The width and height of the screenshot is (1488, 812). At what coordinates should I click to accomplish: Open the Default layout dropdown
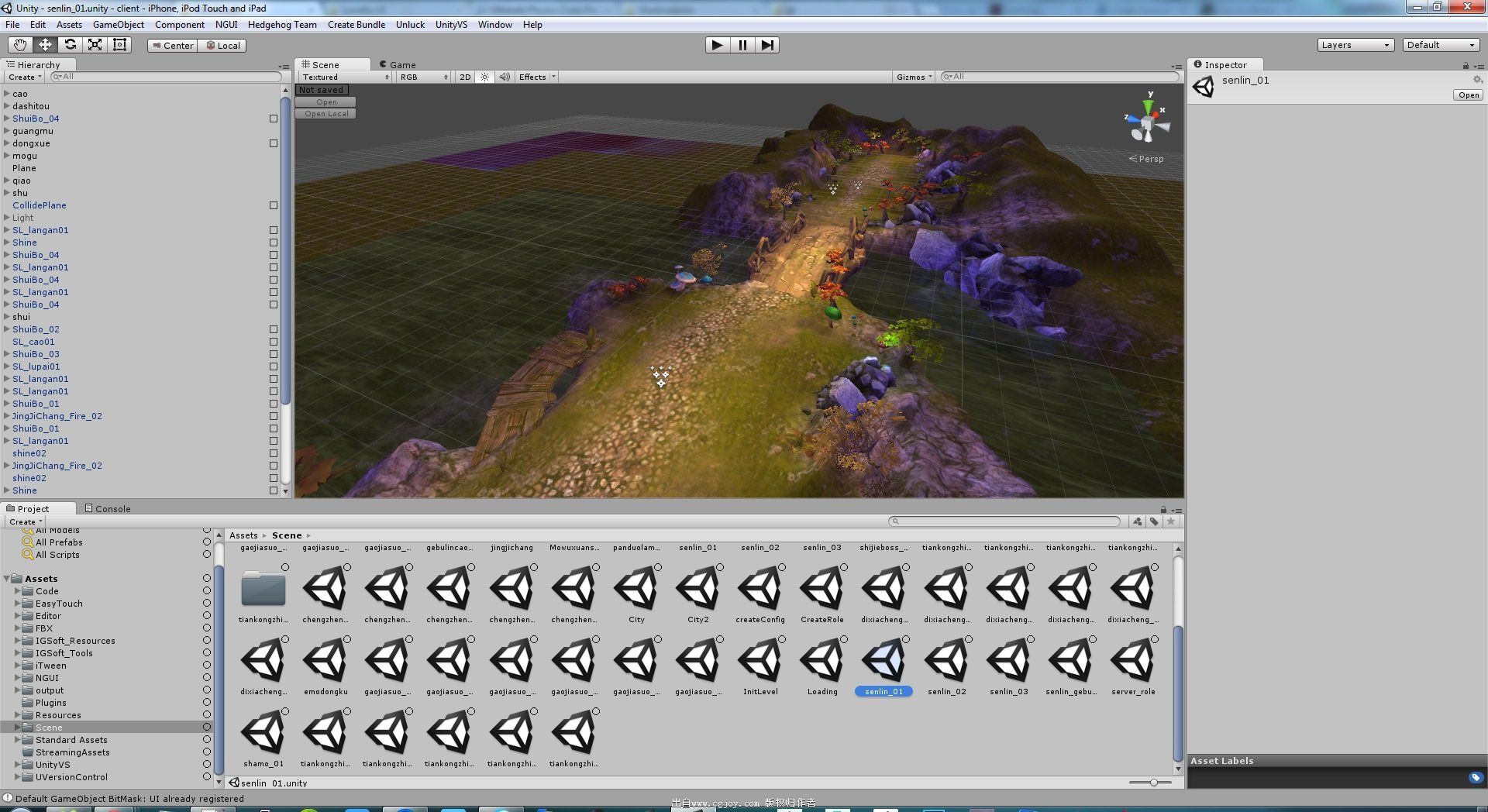(1441, 45)
